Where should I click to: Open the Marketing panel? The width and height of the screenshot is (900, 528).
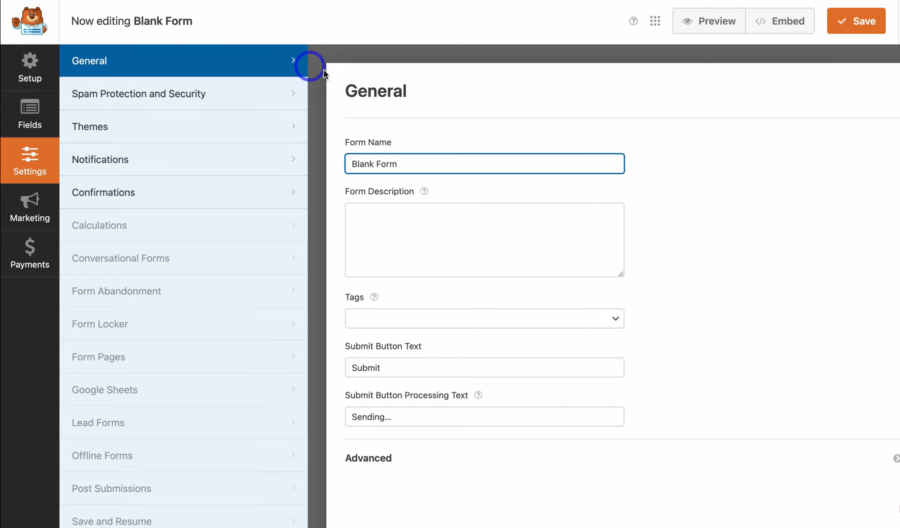click(29, 207)
